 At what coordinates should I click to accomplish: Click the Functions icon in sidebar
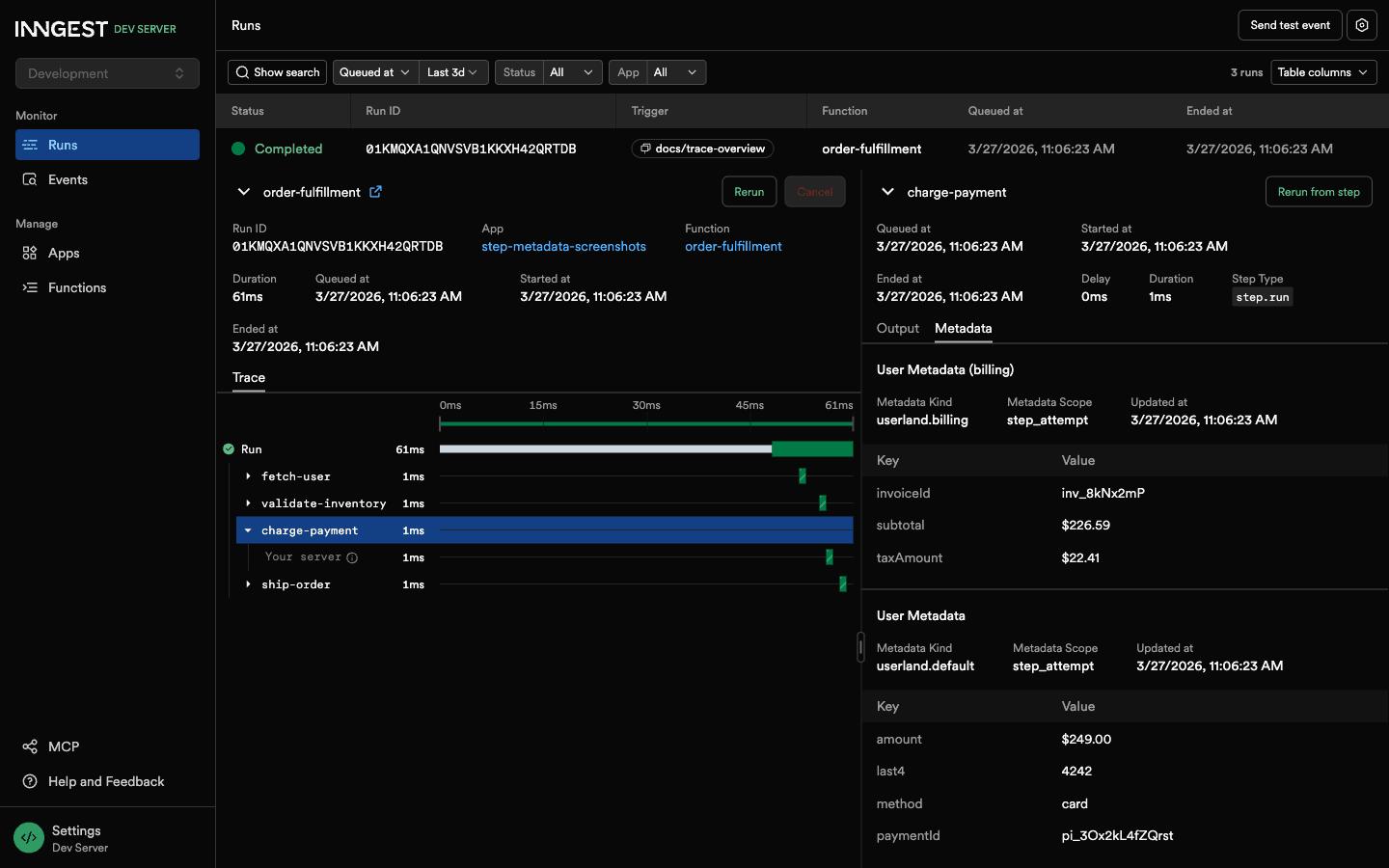(30, 287)
